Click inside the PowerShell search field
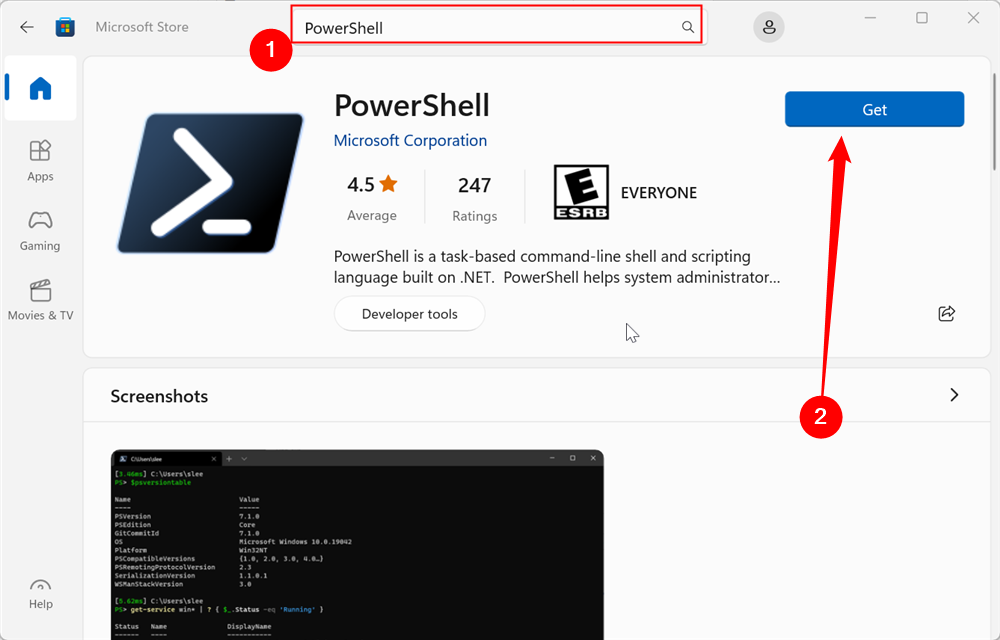This screenshot has width=1000, height=640. (x=480, y=27)
